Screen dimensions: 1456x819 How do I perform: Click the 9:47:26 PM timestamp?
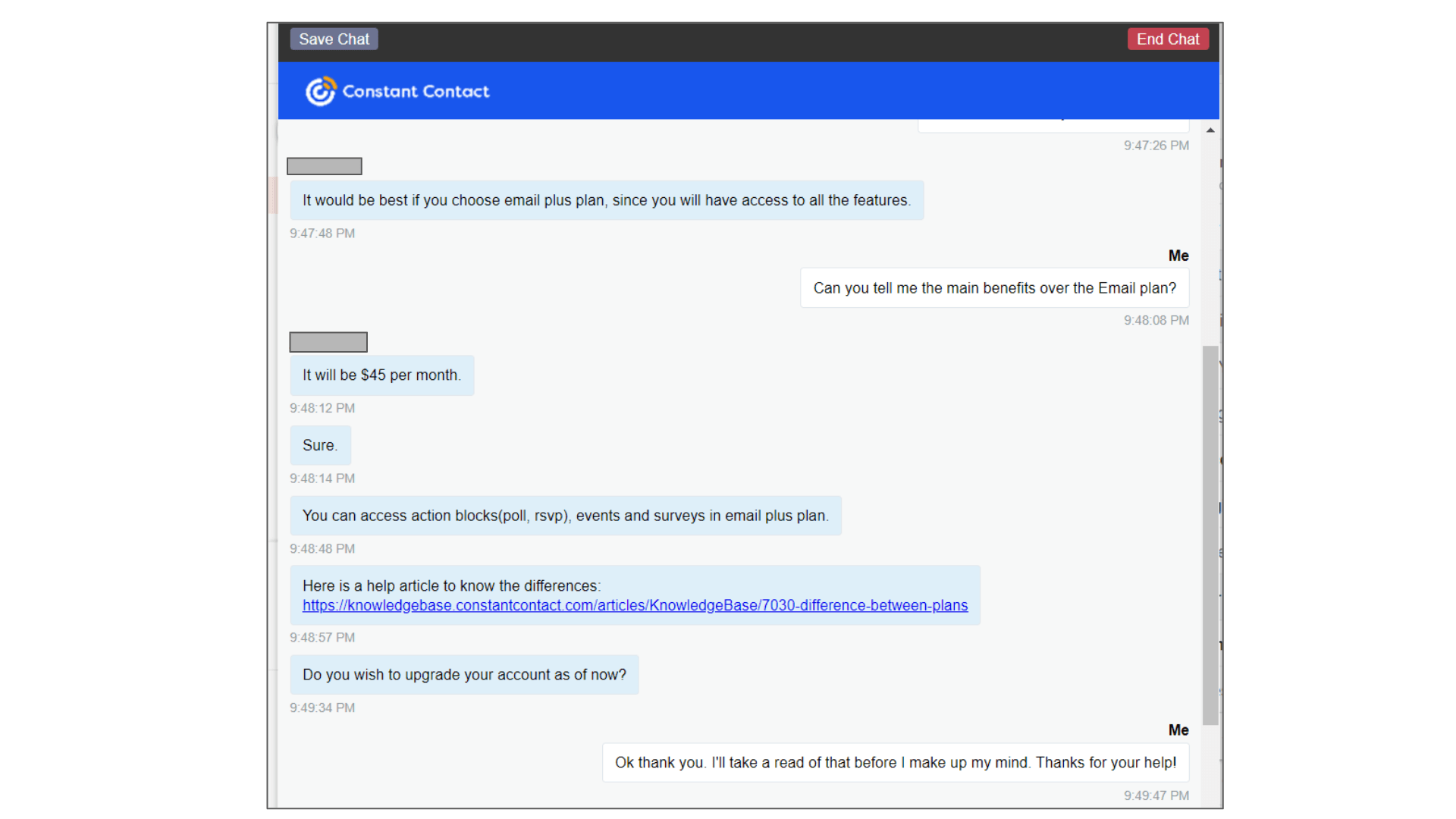1156,146
